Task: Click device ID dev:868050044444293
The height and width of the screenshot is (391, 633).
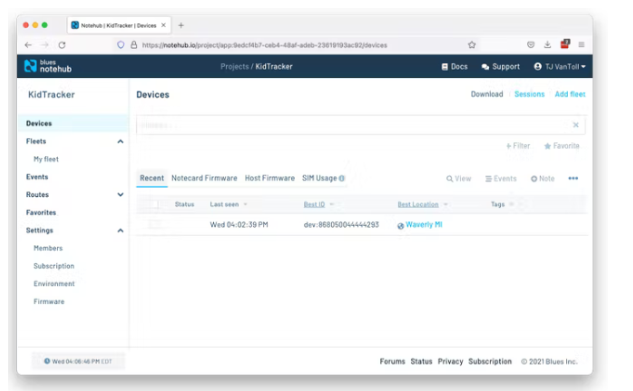Action: click(x=341, y=225)
